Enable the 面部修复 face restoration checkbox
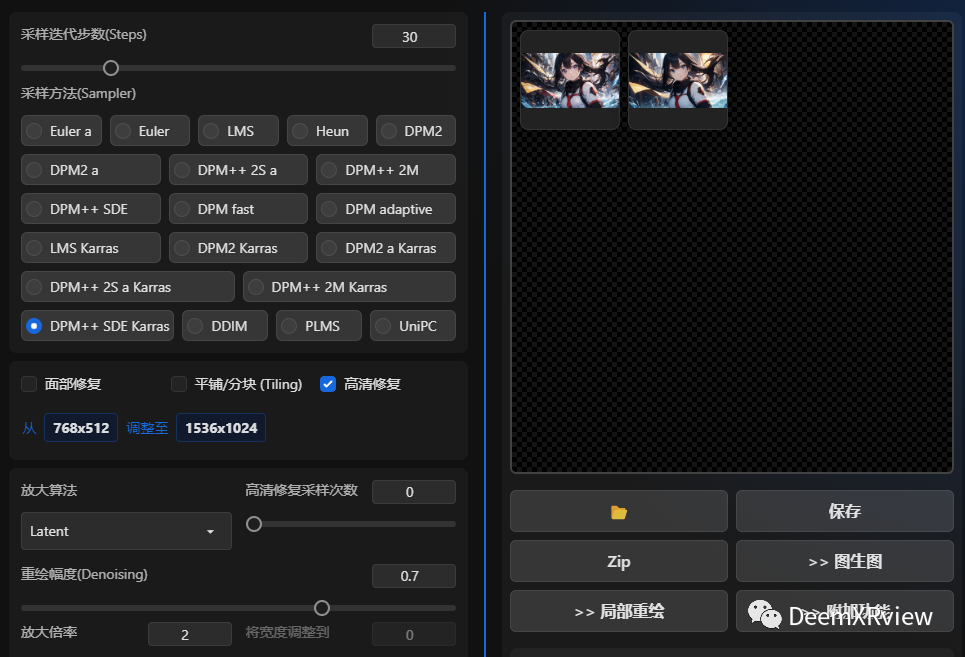 [x=28, y=384]
